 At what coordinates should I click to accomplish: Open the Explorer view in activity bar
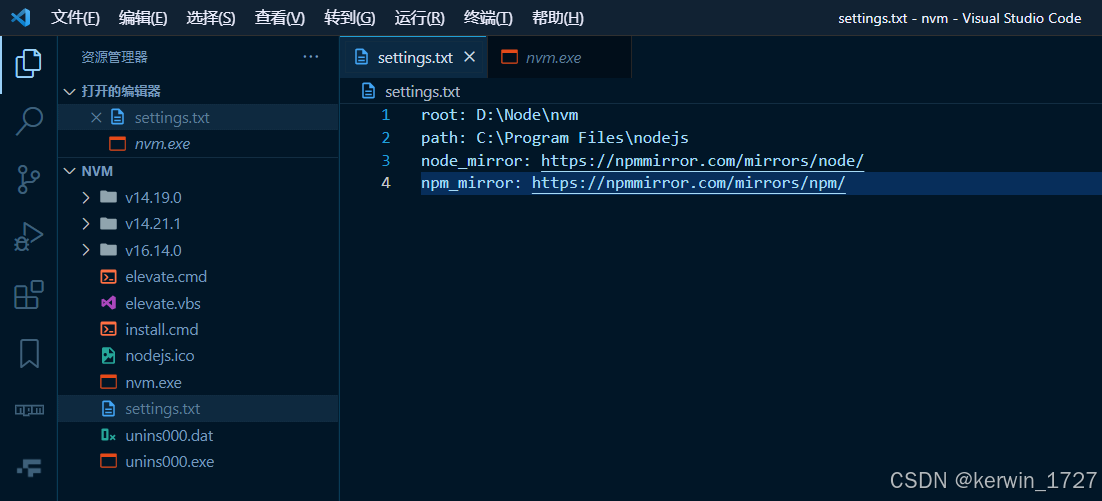click(x=28, y=64)
